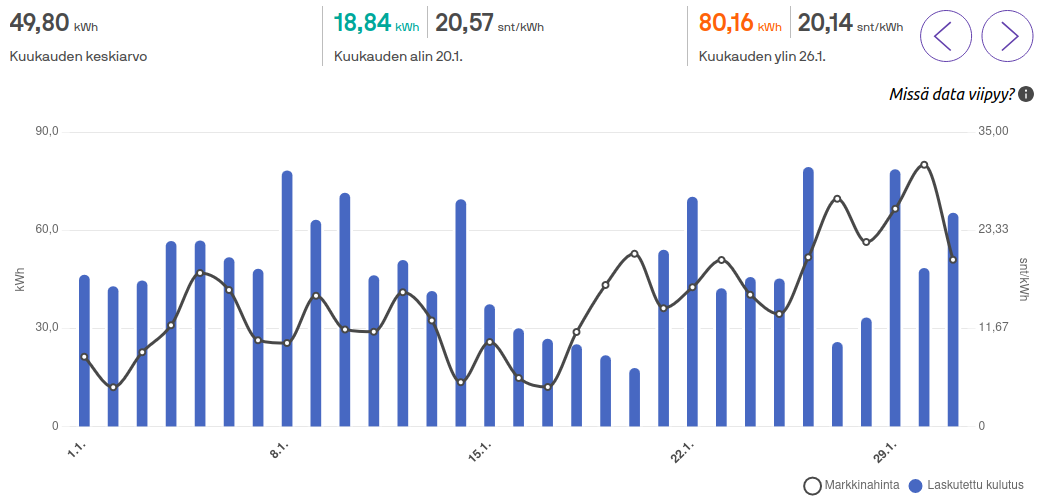This screenshot has width=1050, height=503.
Task: Go to the next month with right arrow
Action: [x=1007, y=35]
